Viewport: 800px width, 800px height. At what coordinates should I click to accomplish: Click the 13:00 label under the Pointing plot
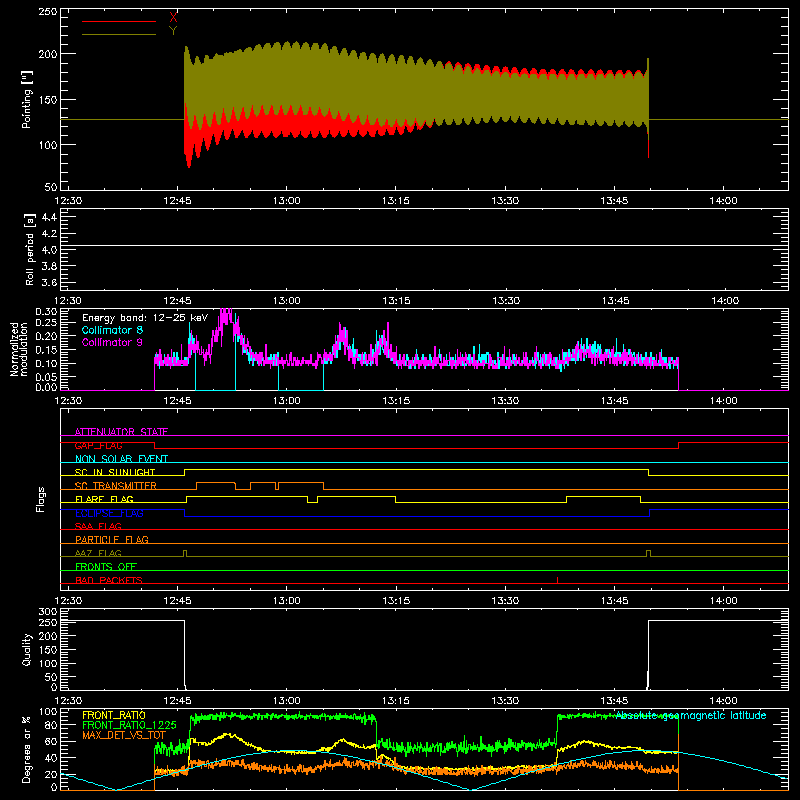coord(287,201)
